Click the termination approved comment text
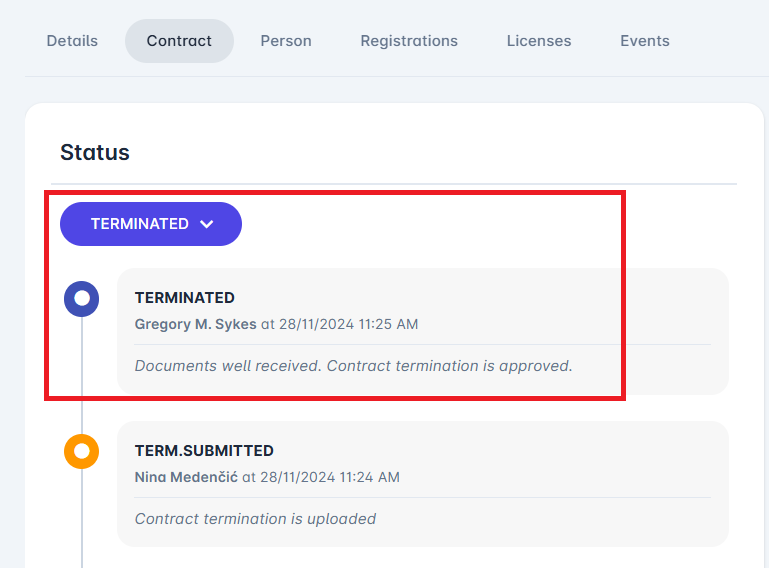 pos(353,366)
